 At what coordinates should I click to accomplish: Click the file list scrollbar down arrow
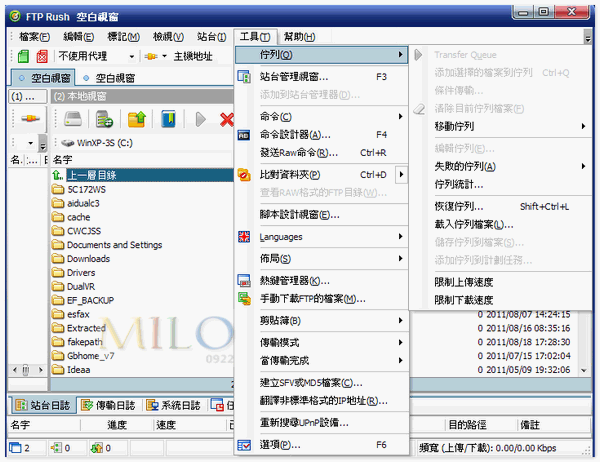pyautogui.click(x=584, y=370)
